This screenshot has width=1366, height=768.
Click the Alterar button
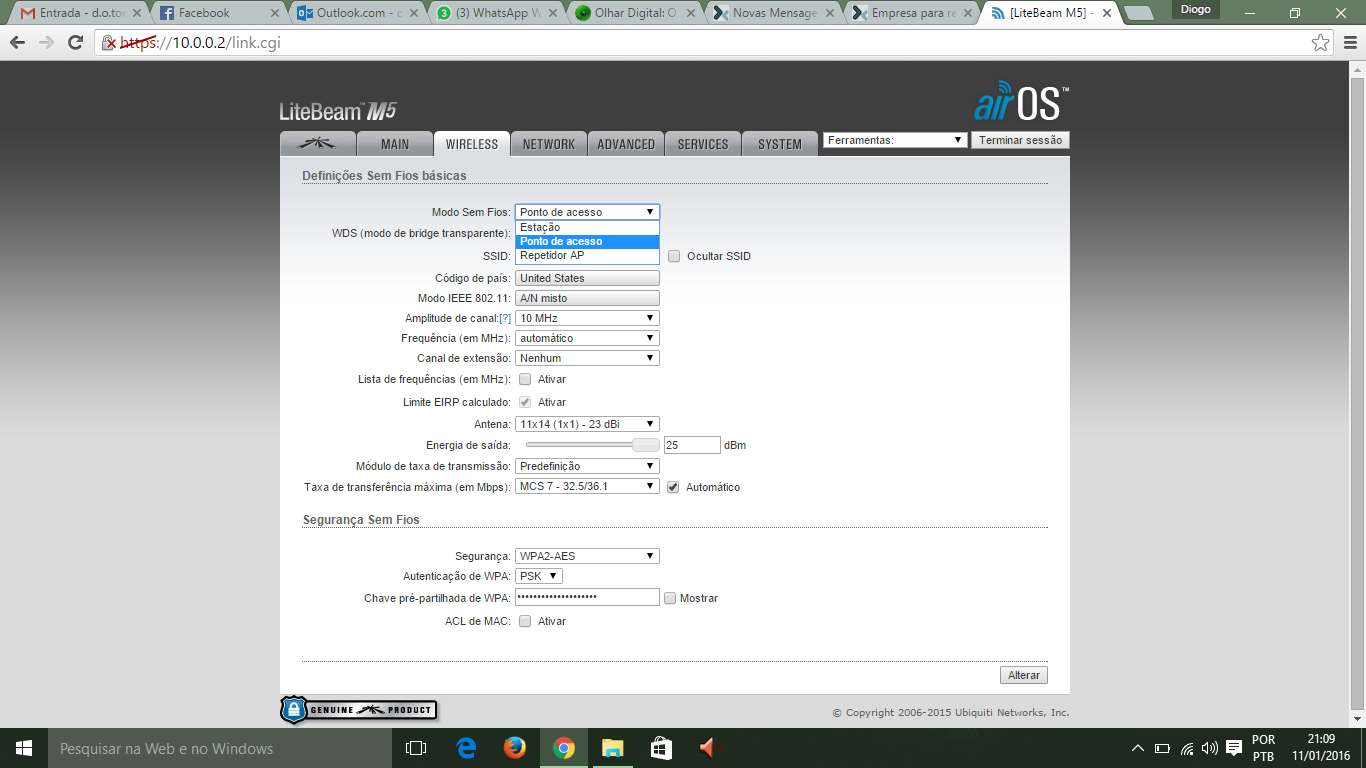pos(1024,675)
